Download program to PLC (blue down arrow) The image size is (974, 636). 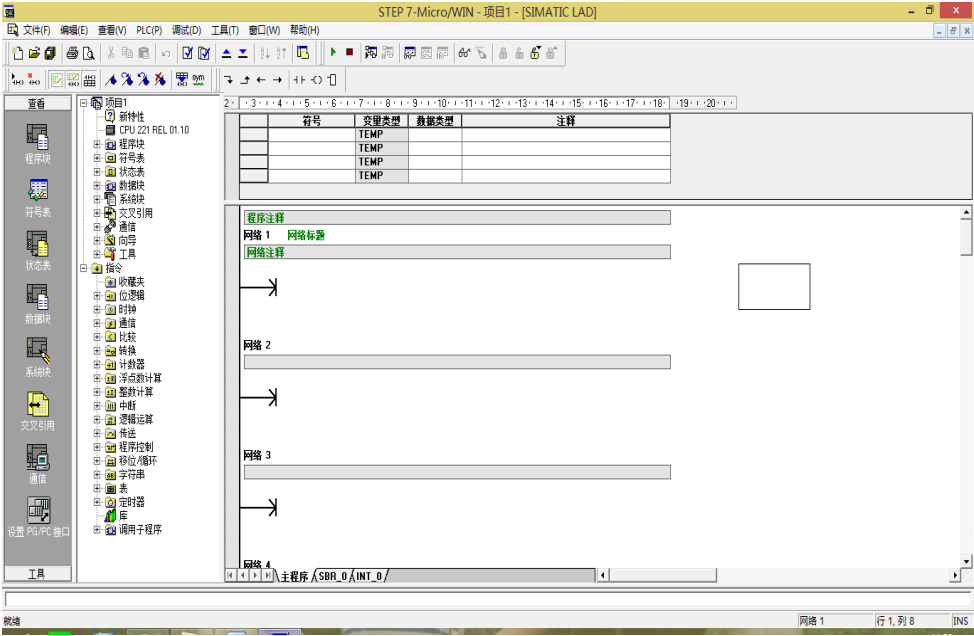243,53
